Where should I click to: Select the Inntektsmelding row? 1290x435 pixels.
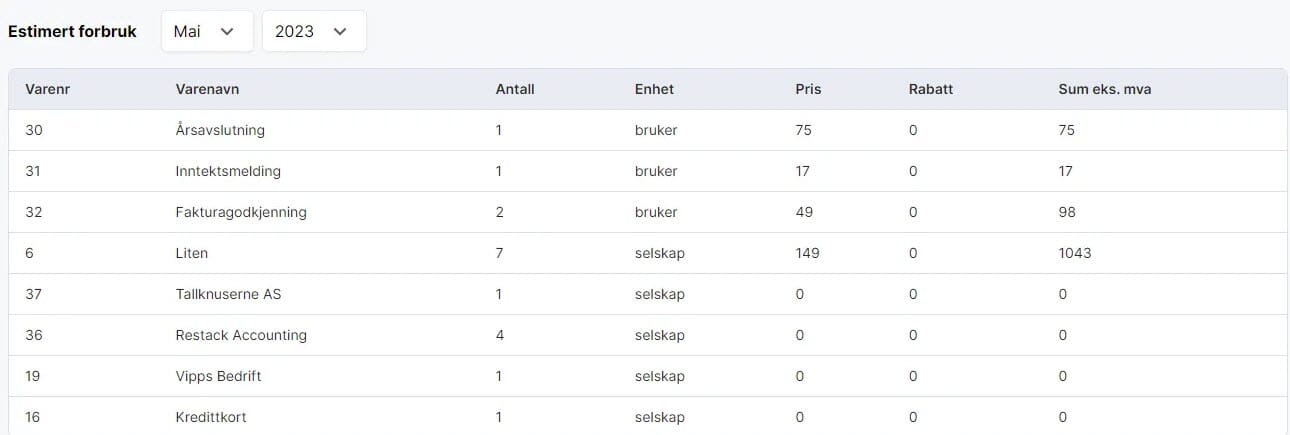(227, 171)
